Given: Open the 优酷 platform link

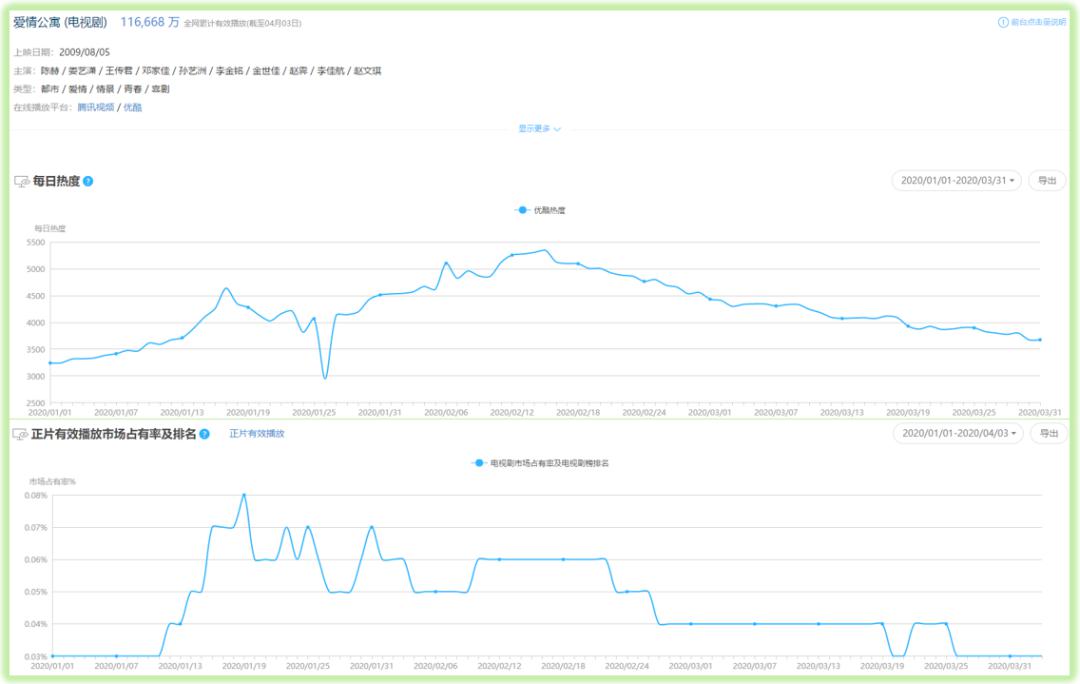Looking at the screenshot, I should point(133,107).
